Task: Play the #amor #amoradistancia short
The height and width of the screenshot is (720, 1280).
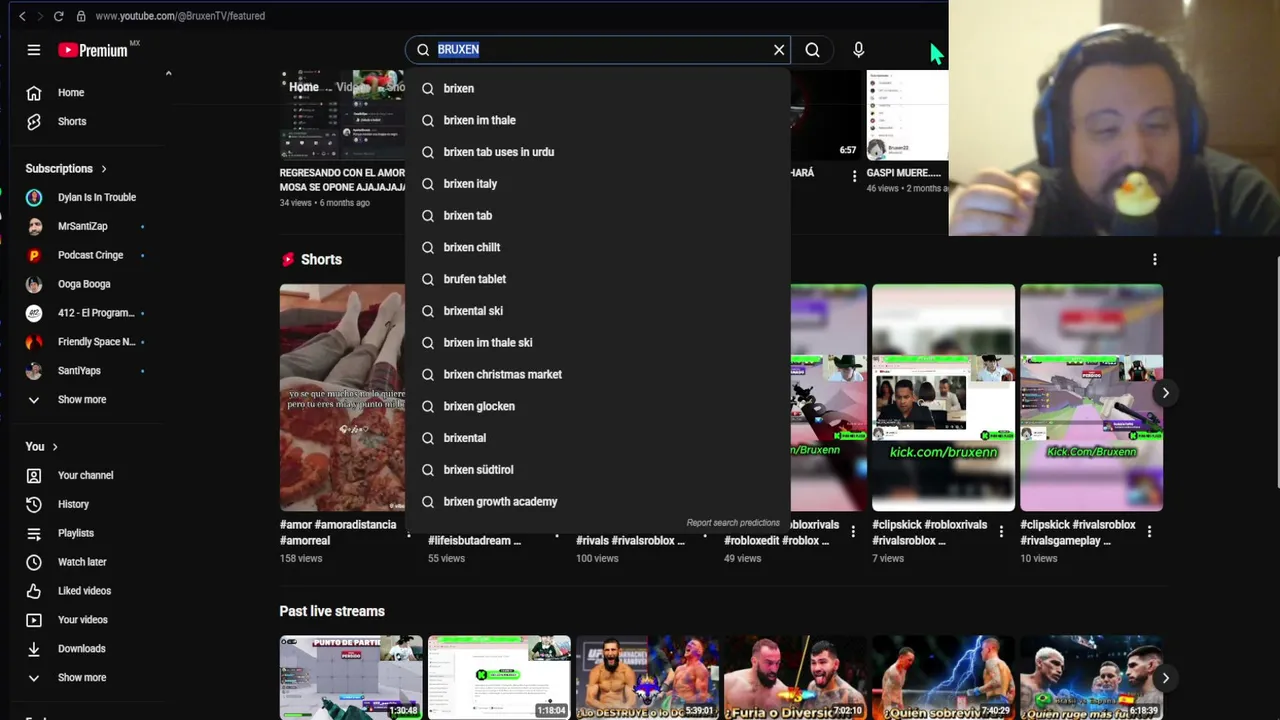Action: coord(342,398)
